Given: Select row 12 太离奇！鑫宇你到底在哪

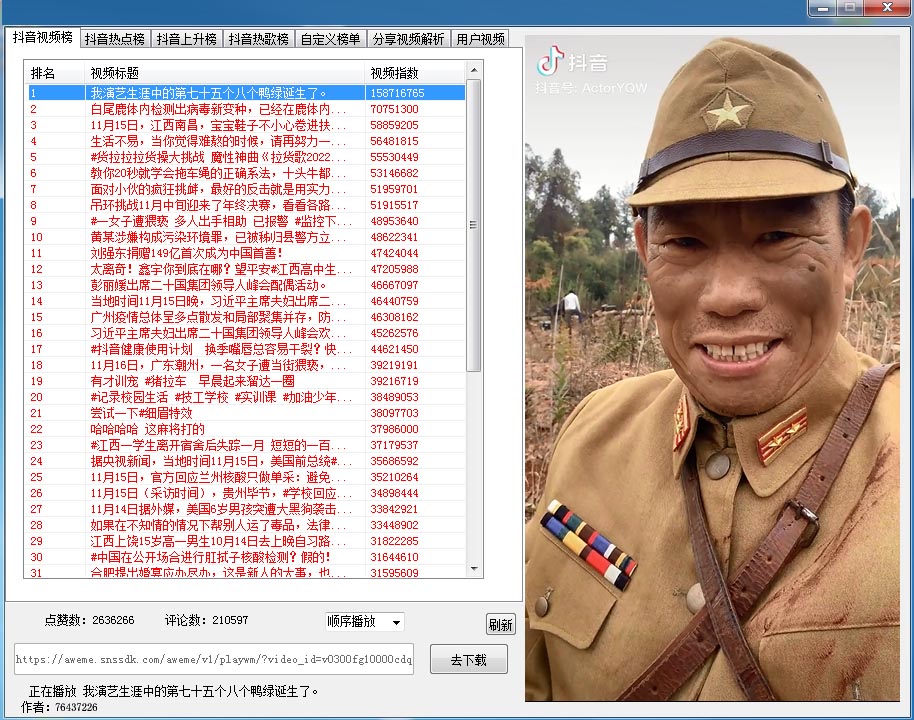Looking at the screenshot, I should coord(247,269).
